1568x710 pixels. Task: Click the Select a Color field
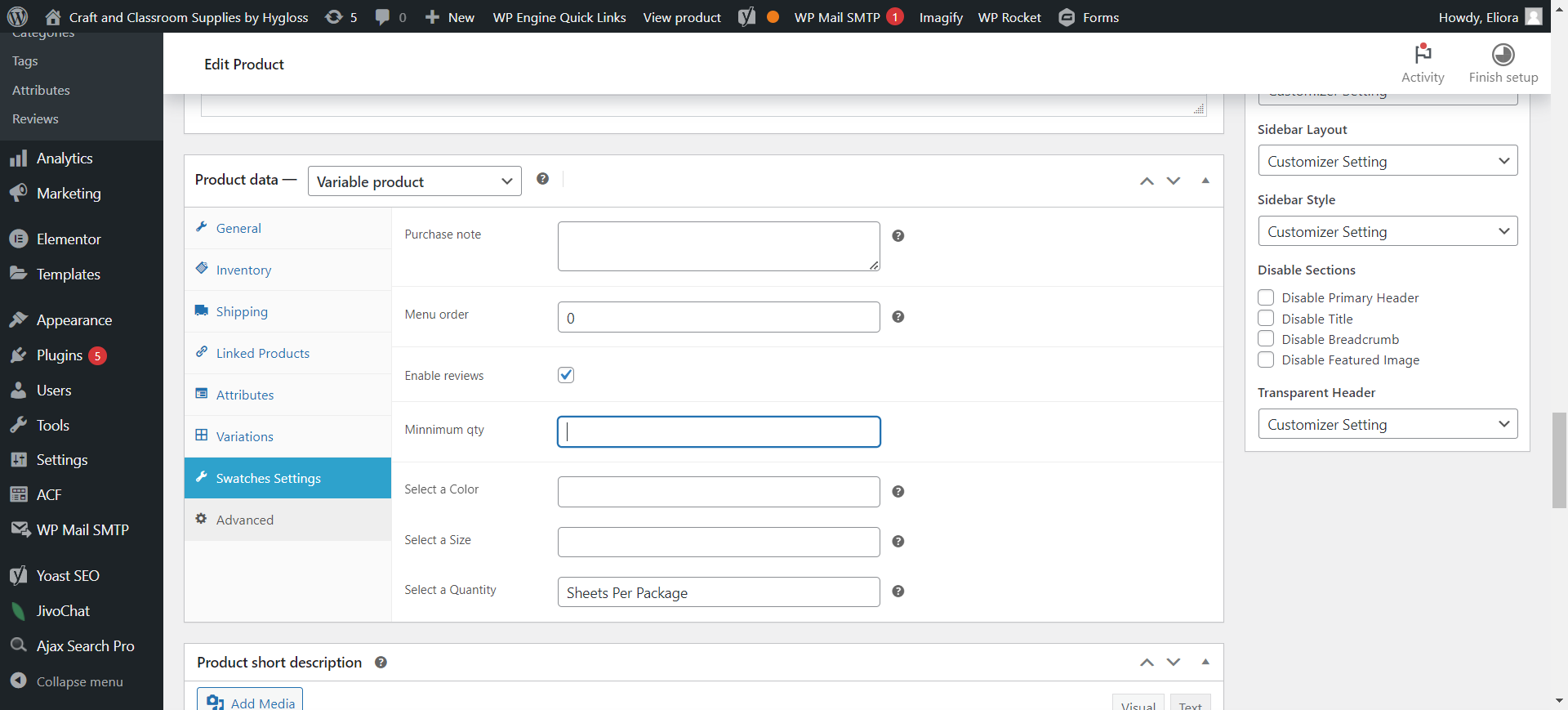719,492
